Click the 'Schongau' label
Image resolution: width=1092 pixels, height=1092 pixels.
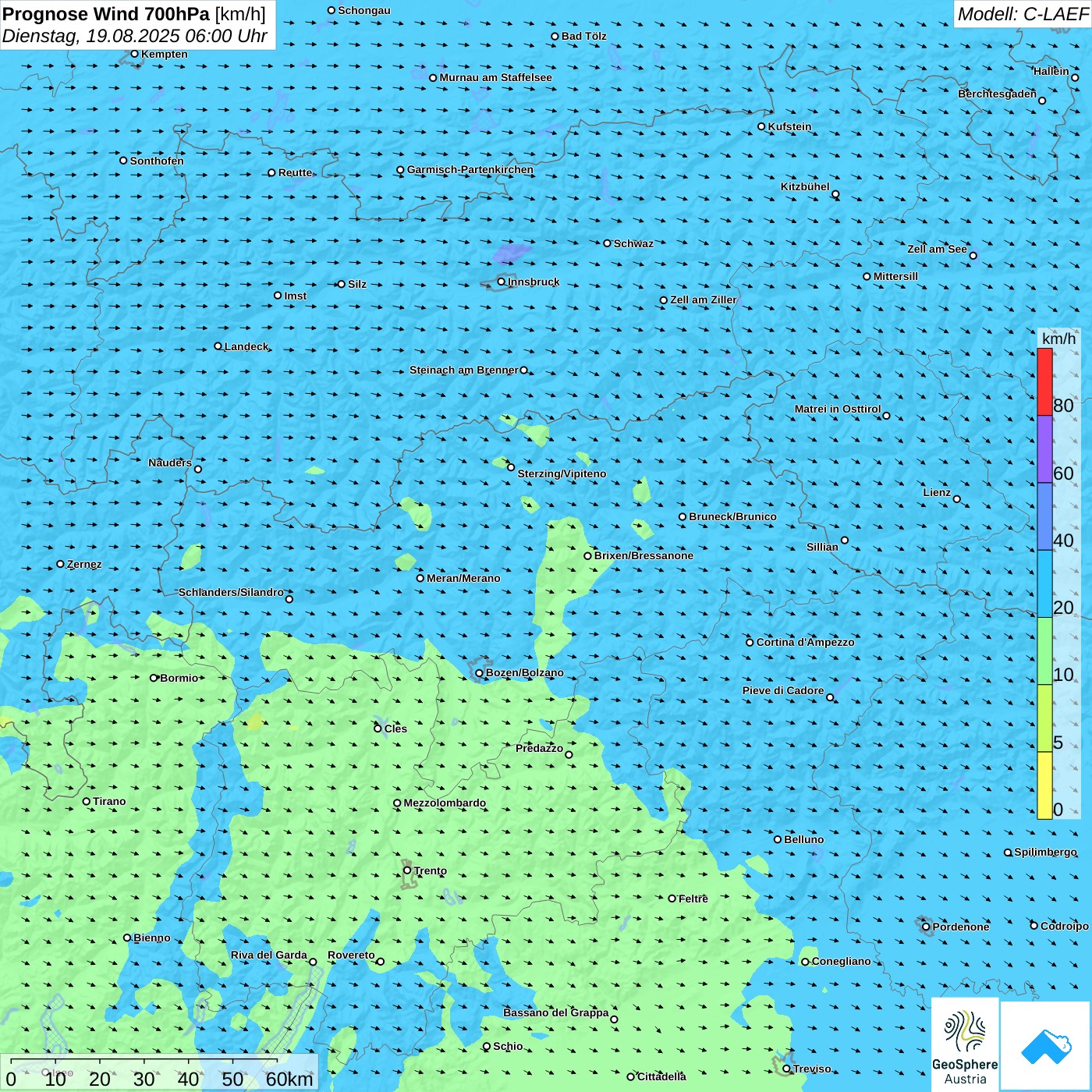tap(364, 10)
